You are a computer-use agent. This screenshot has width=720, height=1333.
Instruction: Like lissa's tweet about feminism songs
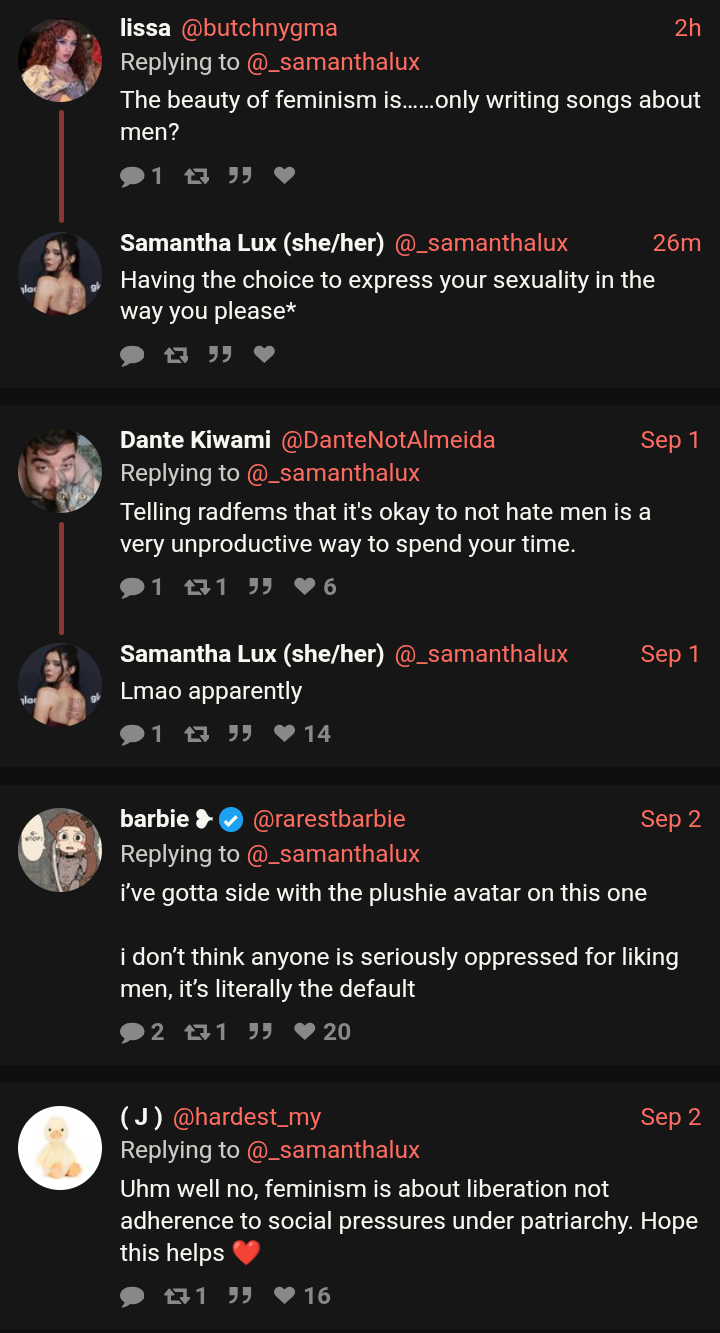284,176
